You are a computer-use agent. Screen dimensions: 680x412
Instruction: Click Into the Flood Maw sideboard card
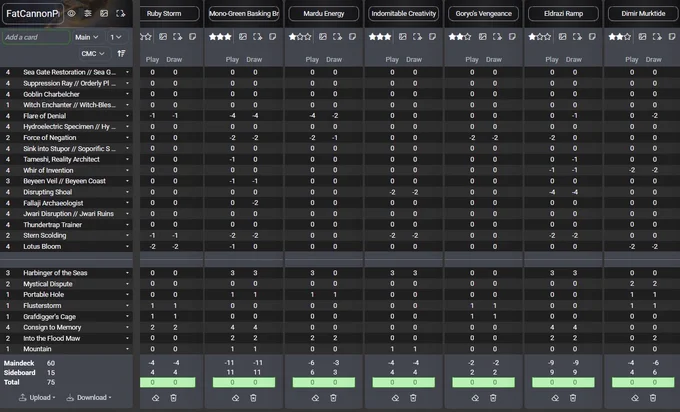coord(52,338)
